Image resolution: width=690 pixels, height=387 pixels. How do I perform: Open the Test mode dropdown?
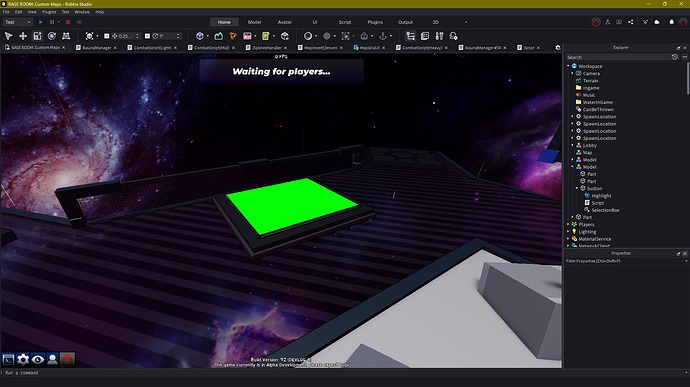pyautogui.click(x=18, y=22)
